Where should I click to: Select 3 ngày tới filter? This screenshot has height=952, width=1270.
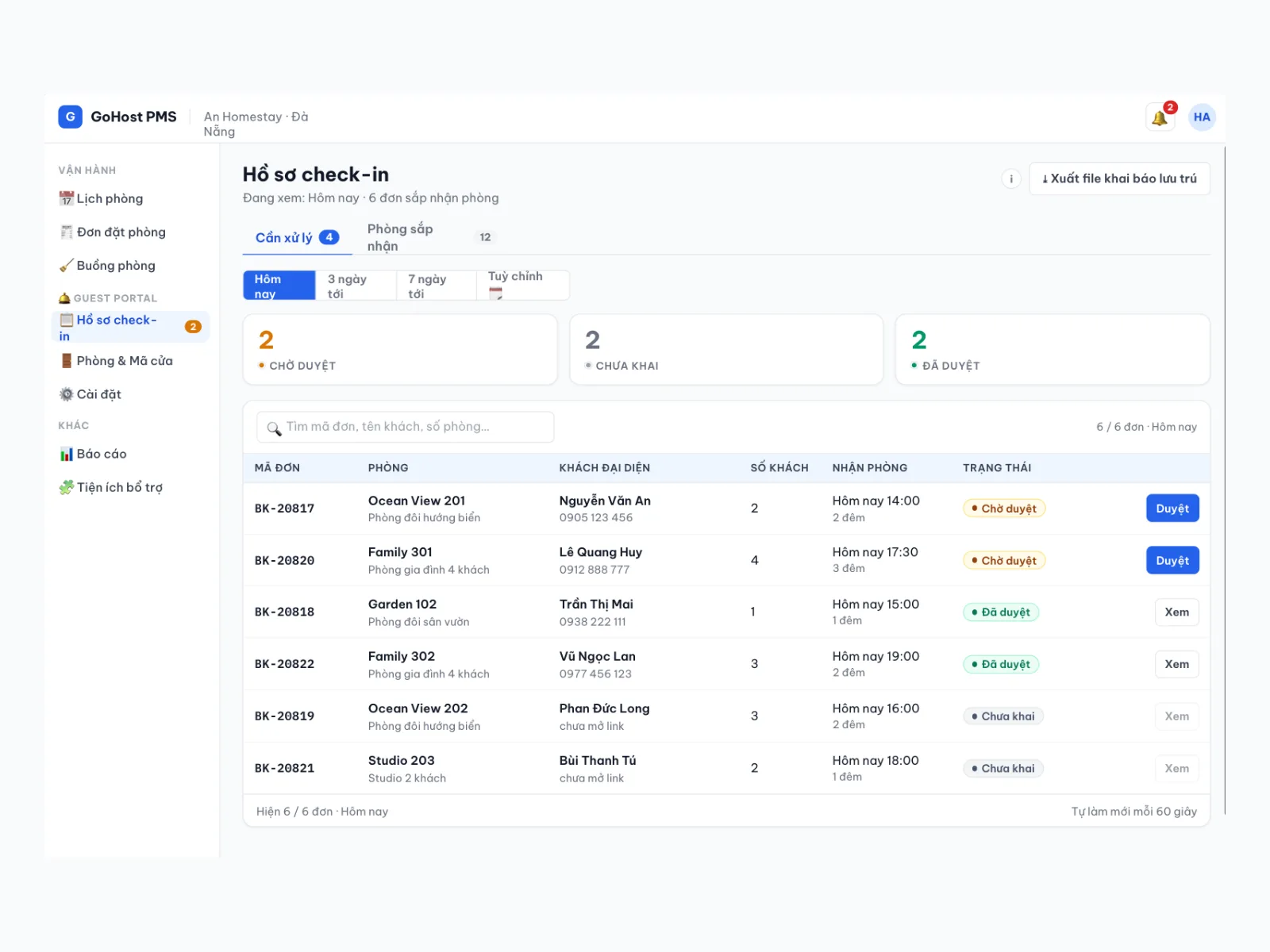(x=356, y=286)
